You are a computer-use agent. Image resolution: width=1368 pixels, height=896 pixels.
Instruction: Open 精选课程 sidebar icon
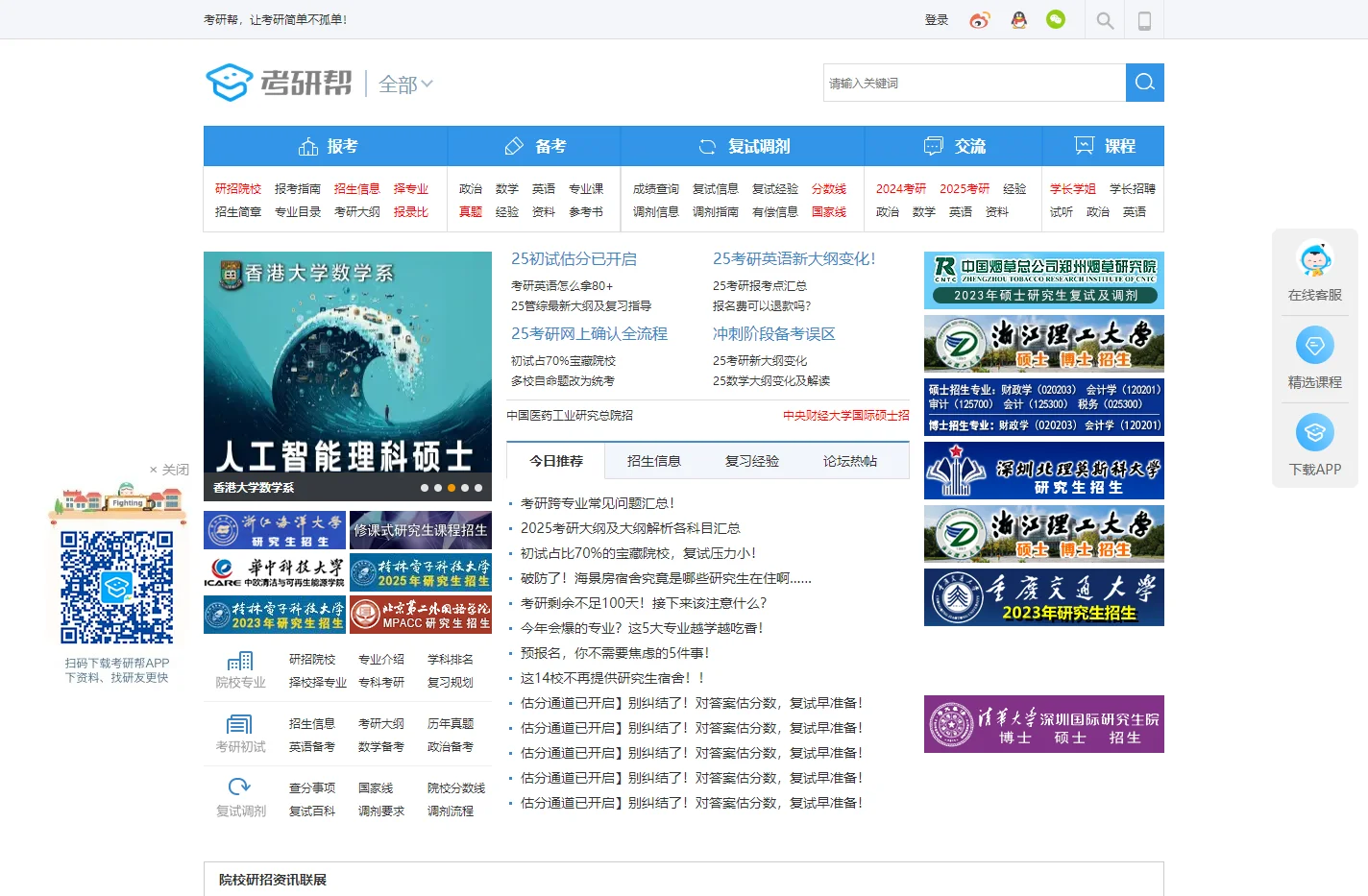(x=1315, y=346)
